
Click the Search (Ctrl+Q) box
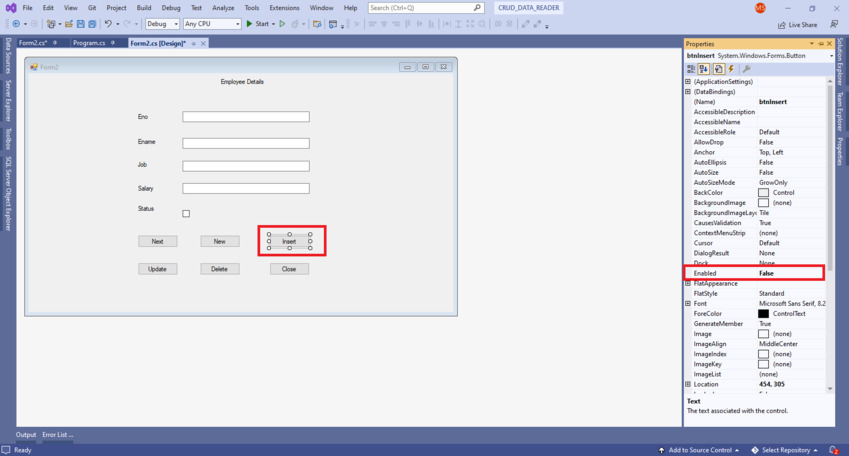(426, 8)
